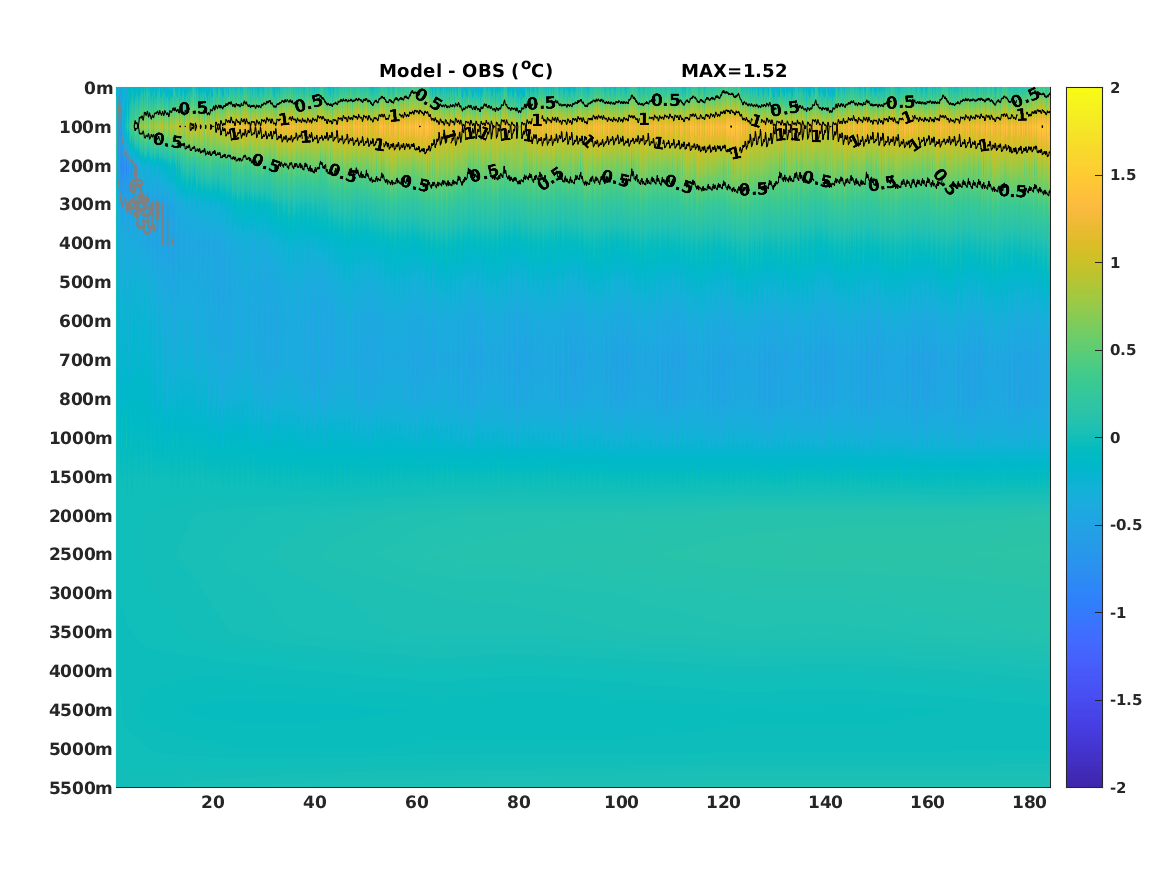Click the colorbar tick label "-1"

click(x=1118, y=612)
